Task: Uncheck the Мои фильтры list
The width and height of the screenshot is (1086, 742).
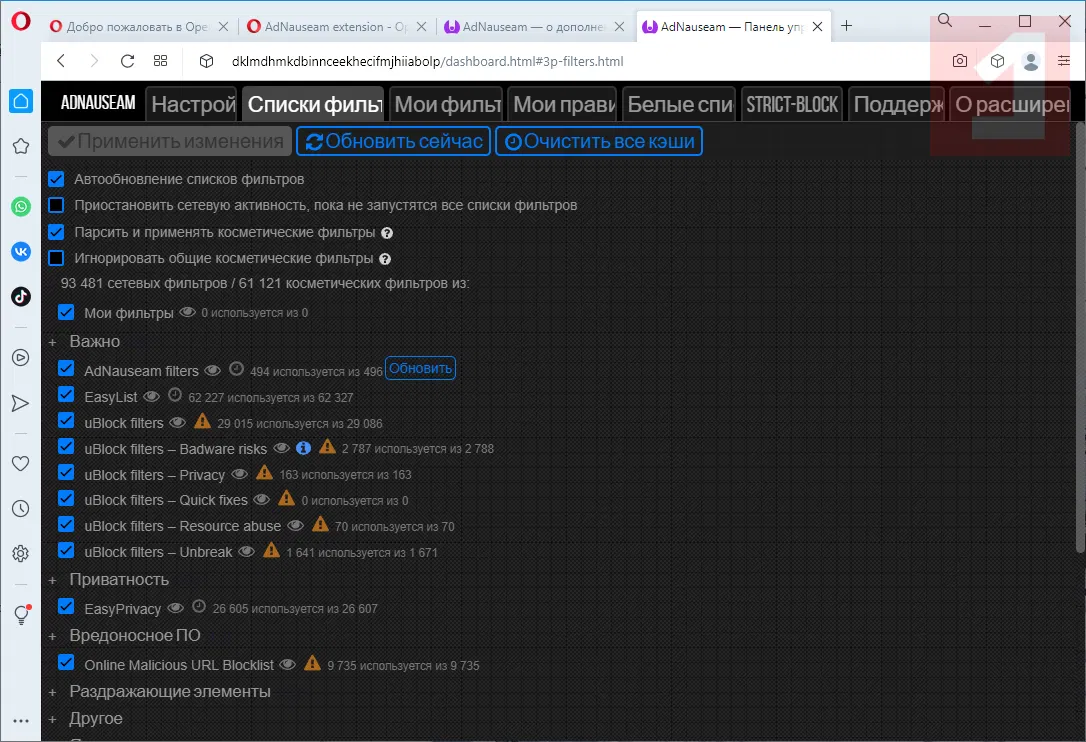Action: (66, 312)
